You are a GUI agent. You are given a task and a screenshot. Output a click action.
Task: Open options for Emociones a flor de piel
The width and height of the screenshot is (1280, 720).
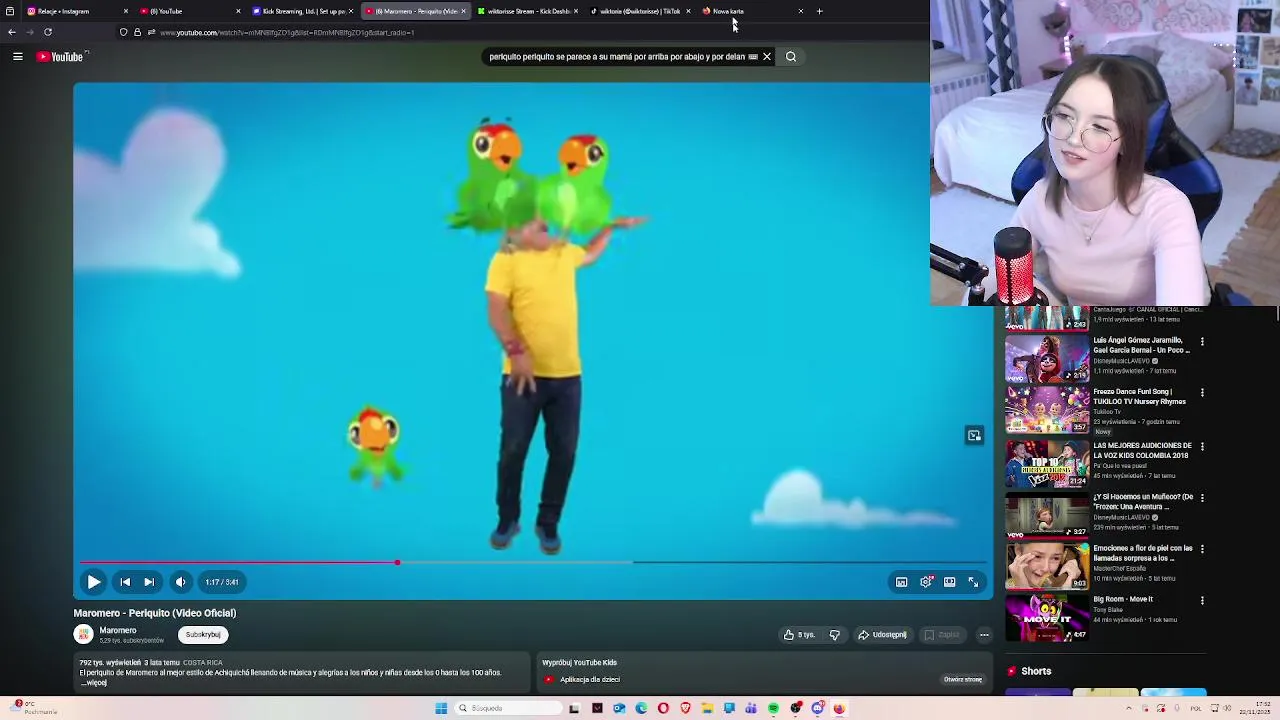pos(1202,549)
